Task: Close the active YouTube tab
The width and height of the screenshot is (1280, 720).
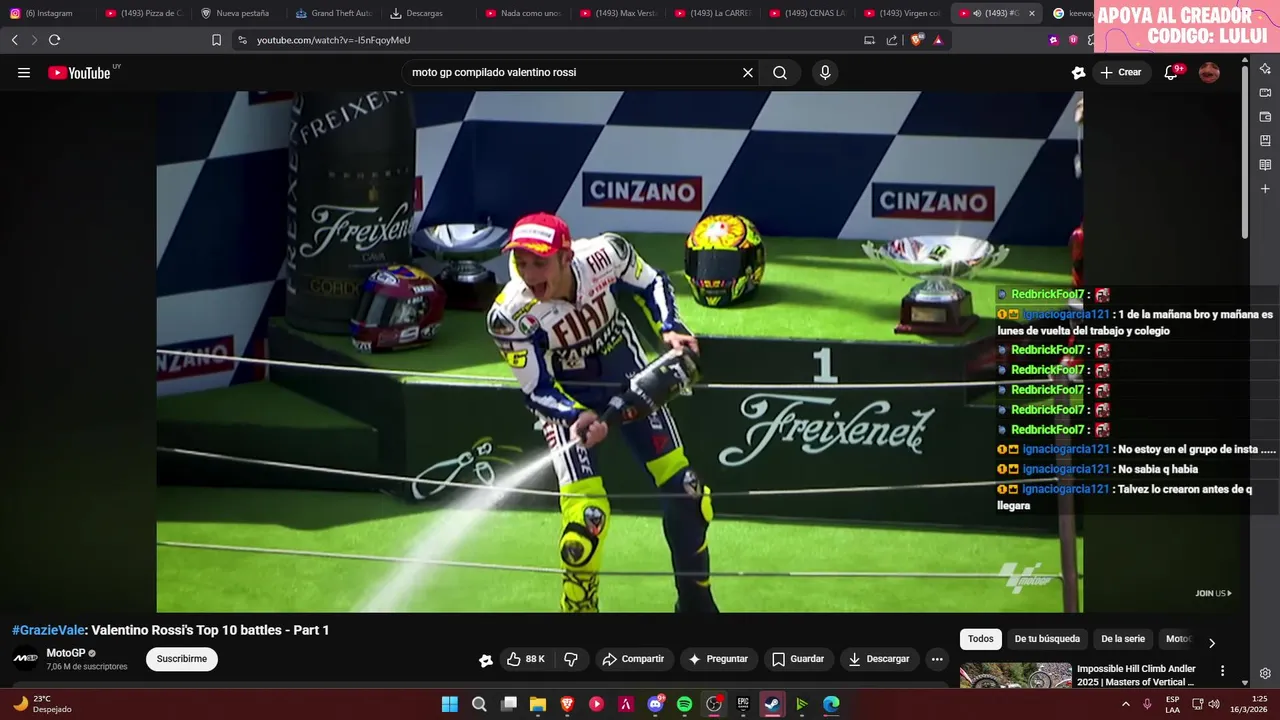Action: [1032, 13]
